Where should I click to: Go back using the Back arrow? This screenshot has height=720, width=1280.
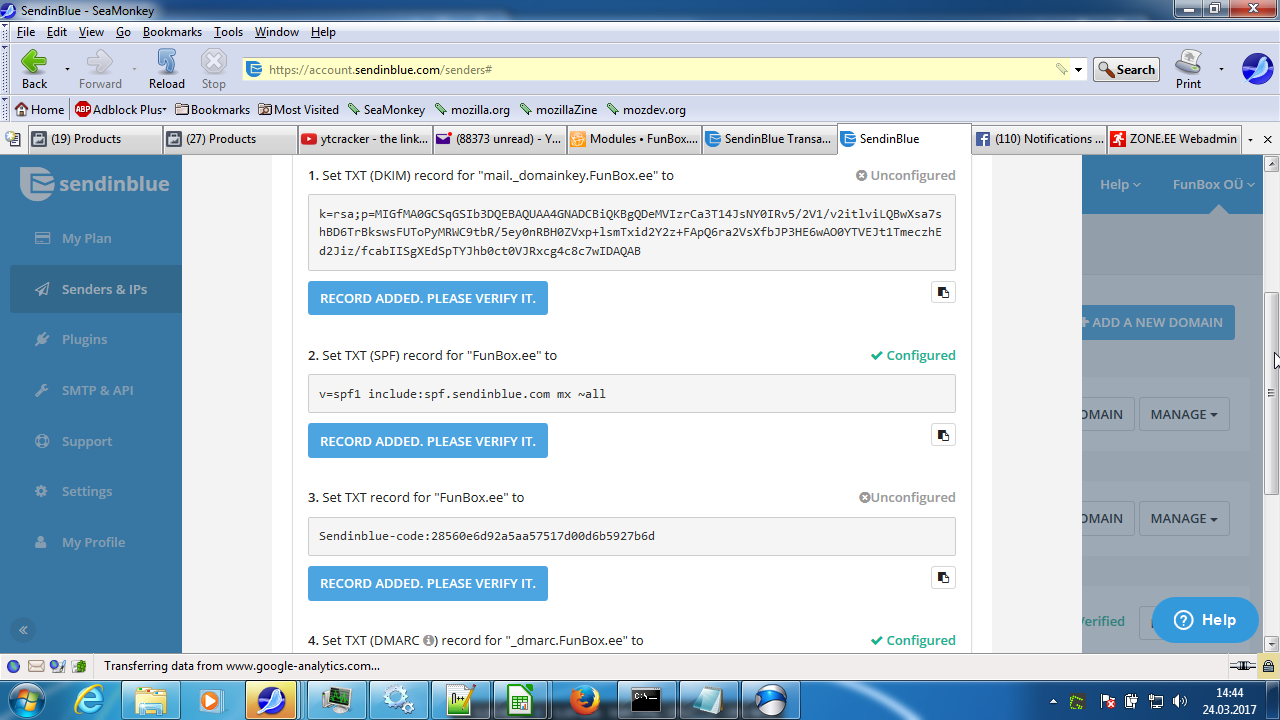point(34,69)
